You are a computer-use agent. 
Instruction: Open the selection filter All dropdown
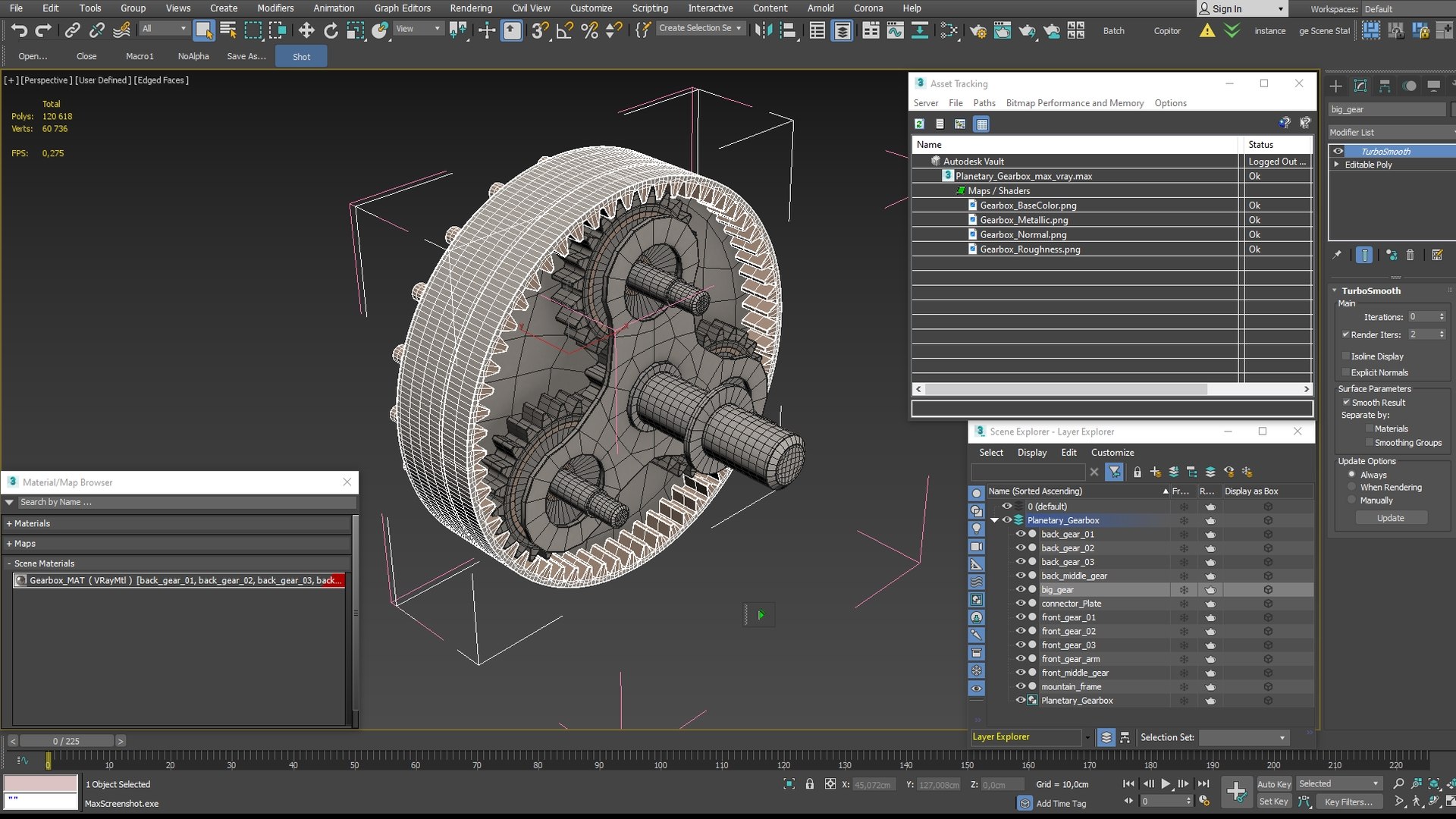pyautogui.click(x=165, y=29)
